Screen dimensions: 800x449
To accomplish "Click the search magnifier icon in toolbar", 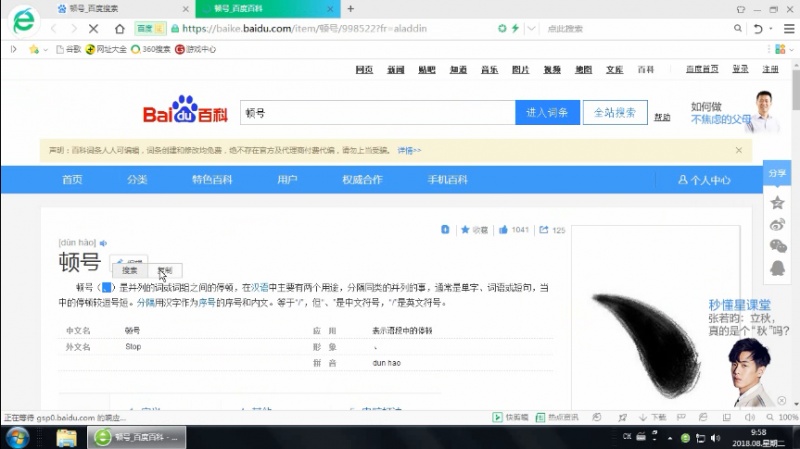I will pos(738,29).
